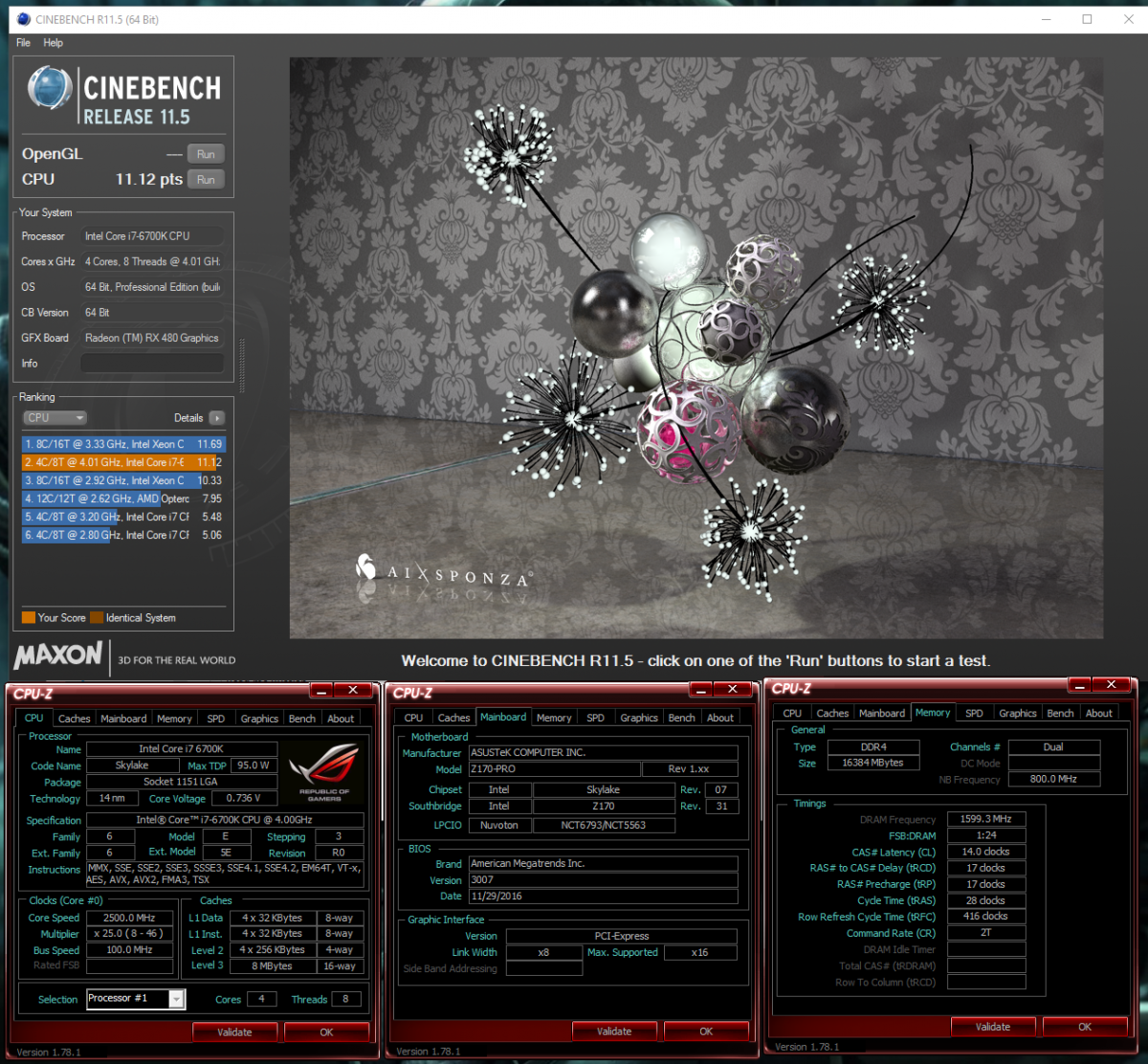Click the Core Voltage value 0.736 V
This screenshot has height=1064, width=1148.
click(x=244, y=798)
